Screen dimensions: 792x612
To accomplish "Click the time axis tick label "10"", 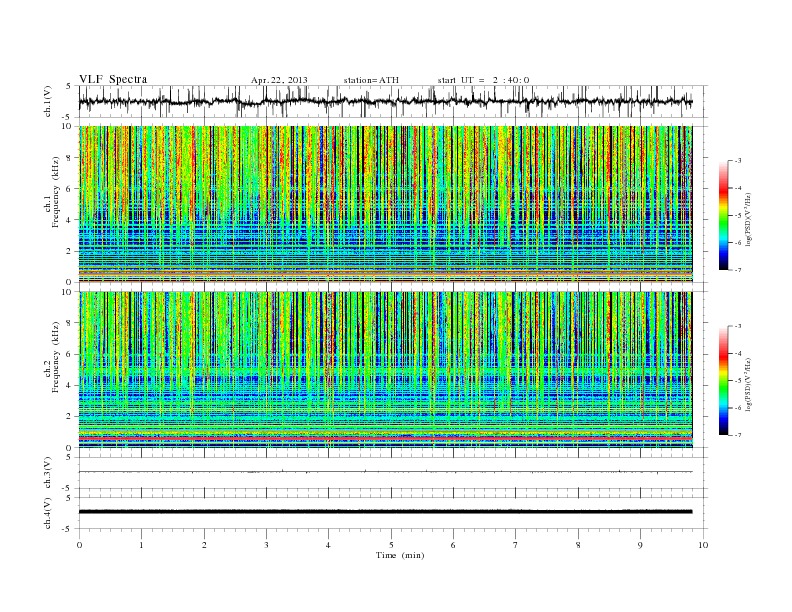I will (703, 545).
